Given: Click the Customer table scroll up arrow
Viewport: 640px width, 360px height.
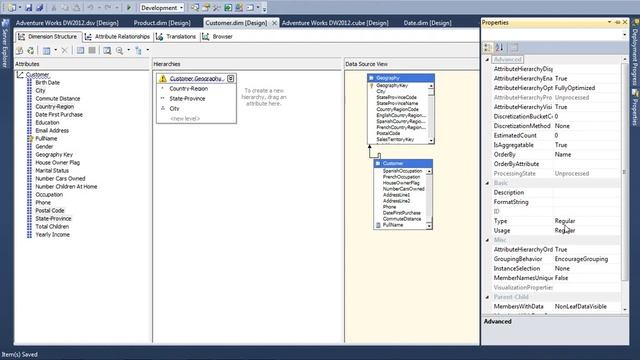Looking at the screenshot, I should point(429,171).
